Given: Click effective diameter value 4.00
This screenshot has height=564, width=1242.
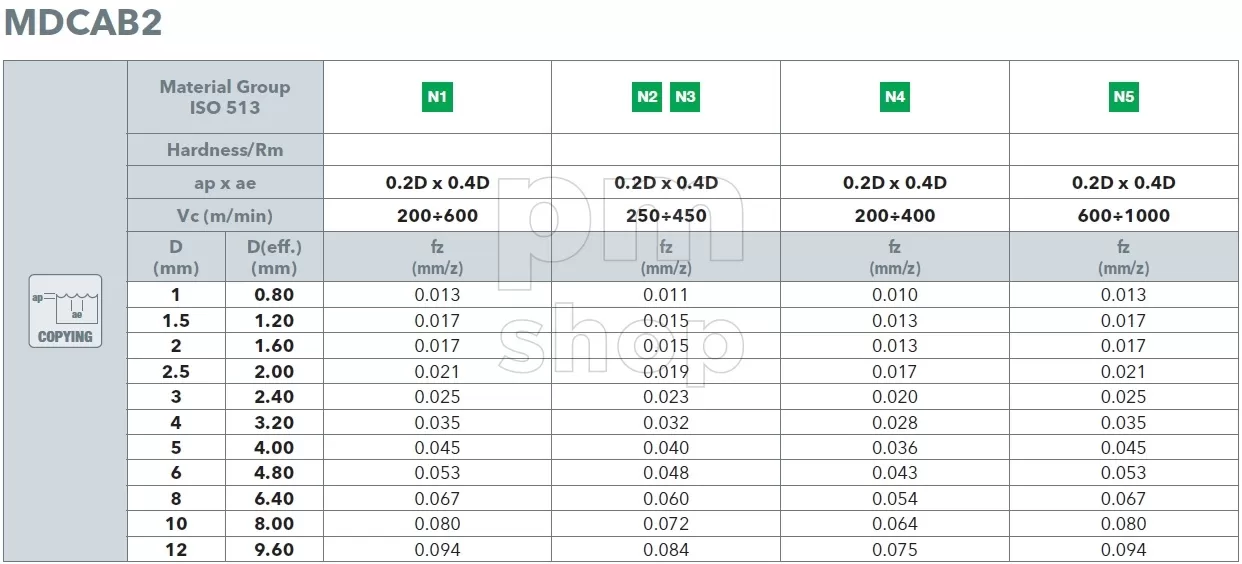Looking at the screenshot, I should (x=274, y=448).
